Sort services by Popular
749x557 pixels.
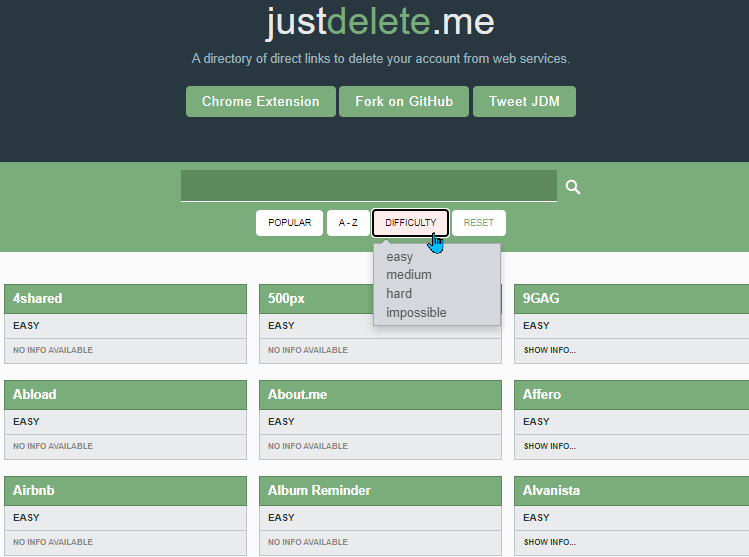289,223
